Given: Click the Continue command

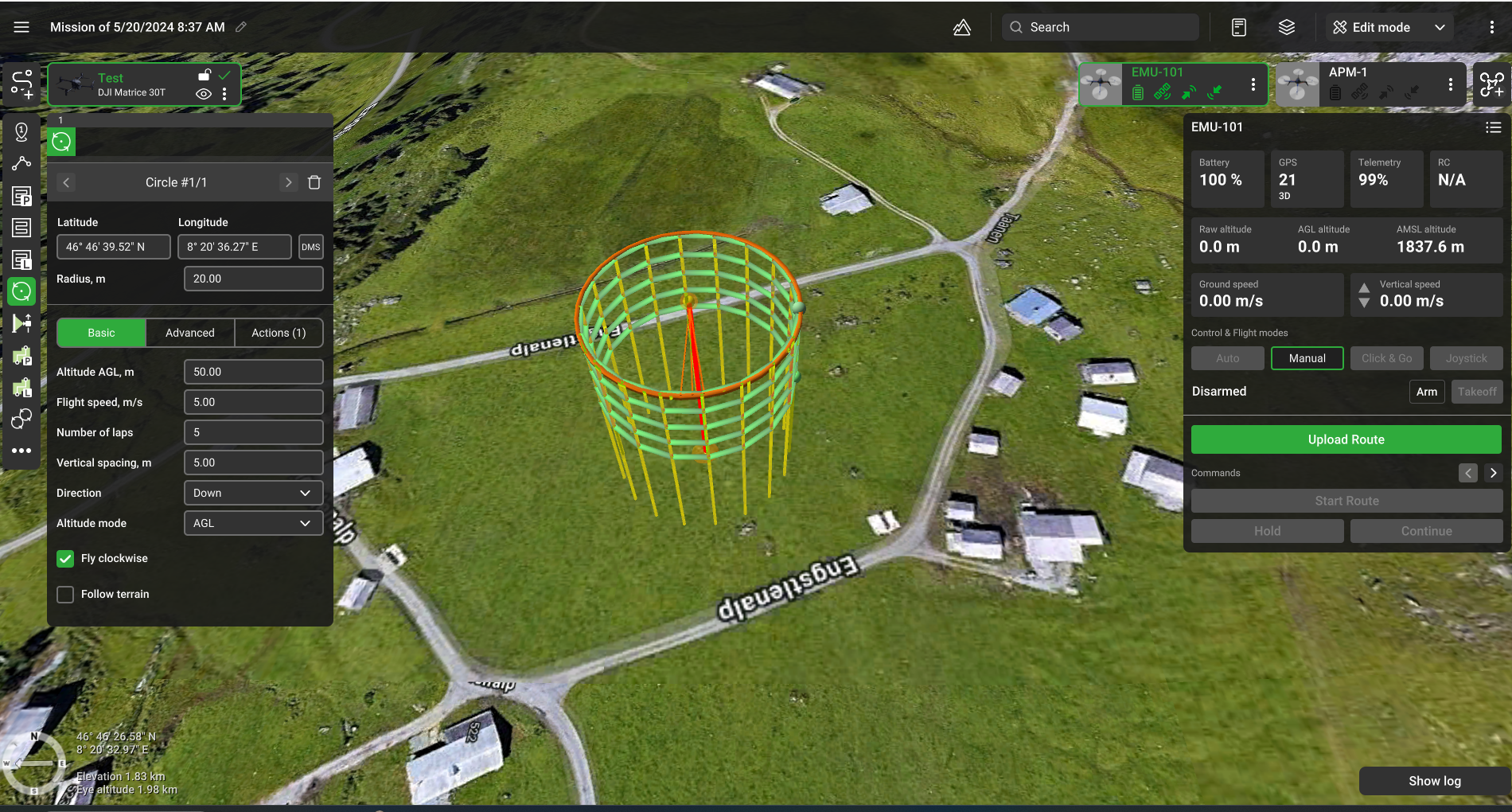Looking at the screenshot, I should tap(1427, 531).
